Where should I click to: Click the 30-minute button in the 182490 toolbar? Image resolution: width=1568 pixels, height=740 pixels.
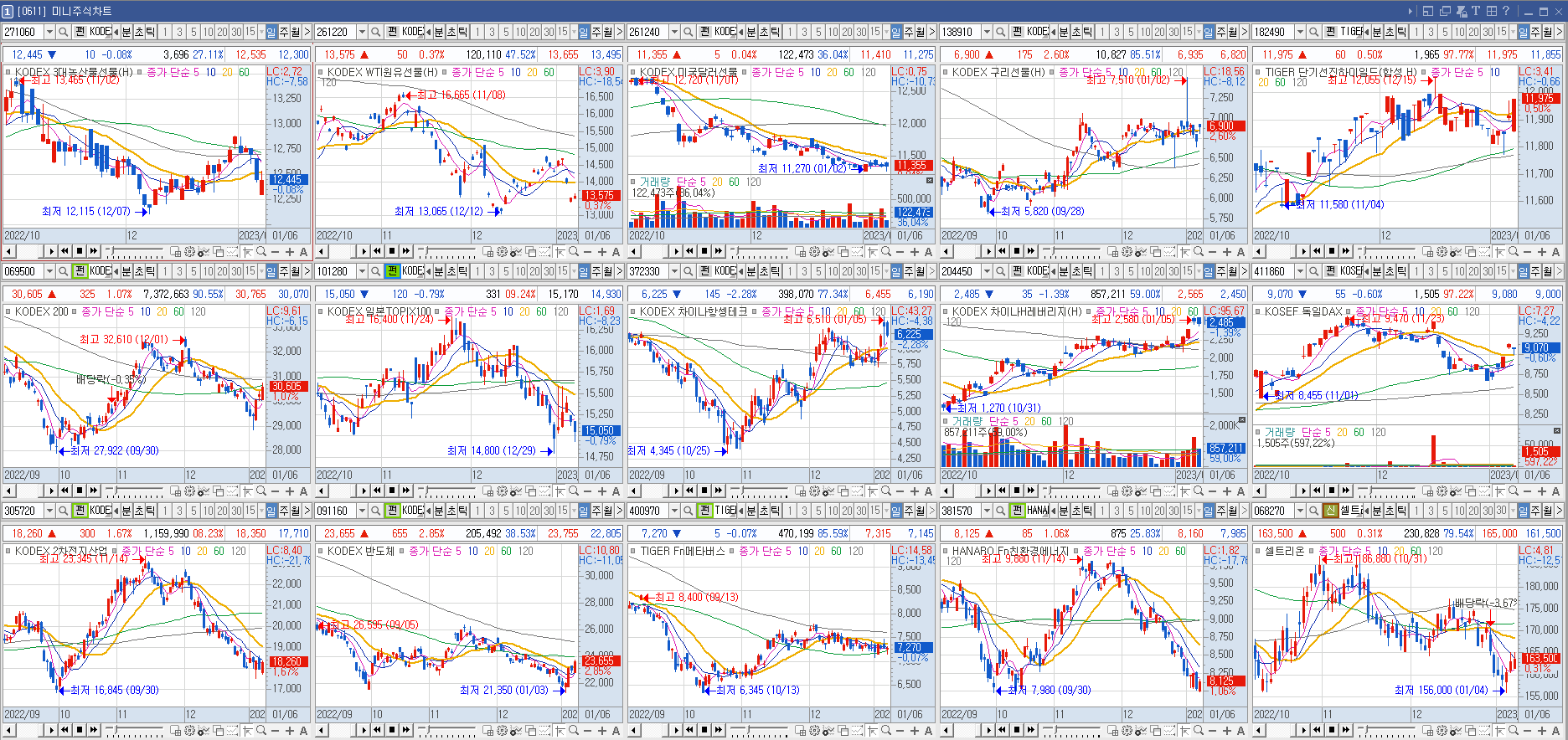1486,32
